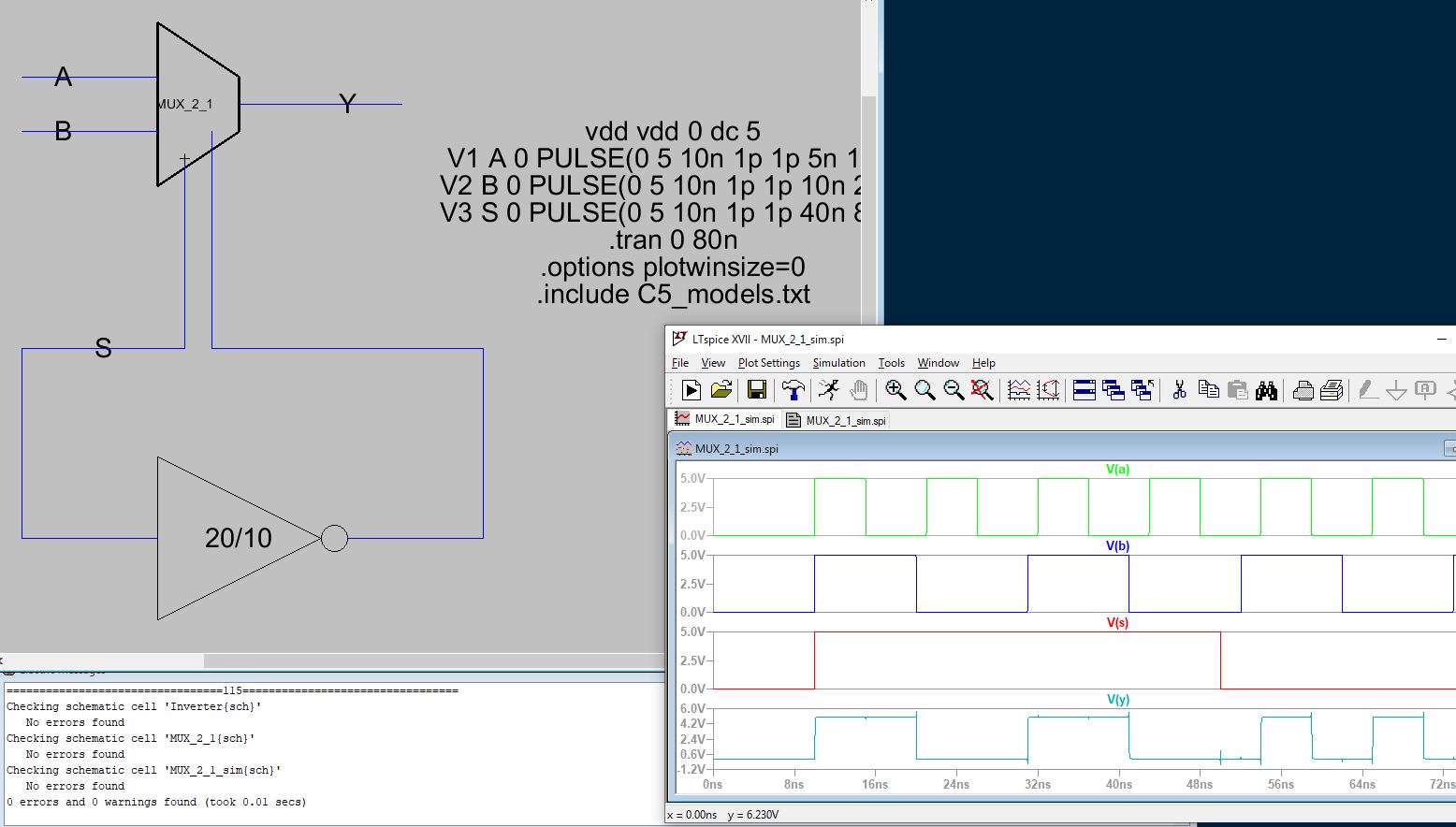
Task: Open the Plot Settings menu
Action: (768, 363)
